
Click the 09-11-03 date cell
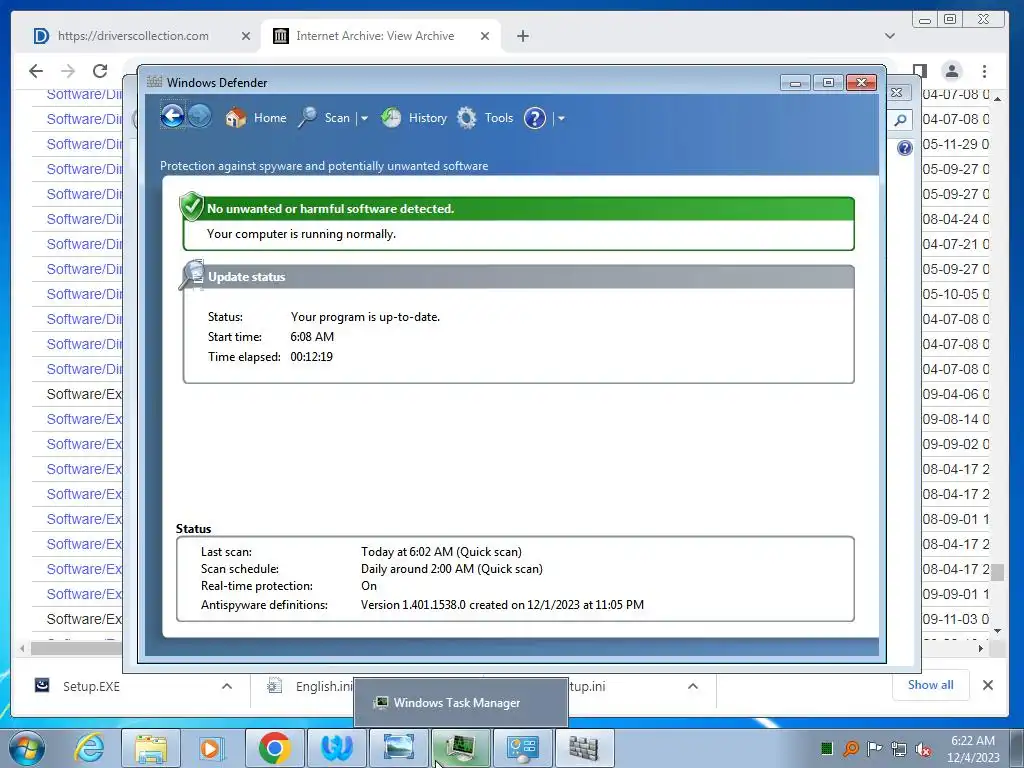point(955,618)
